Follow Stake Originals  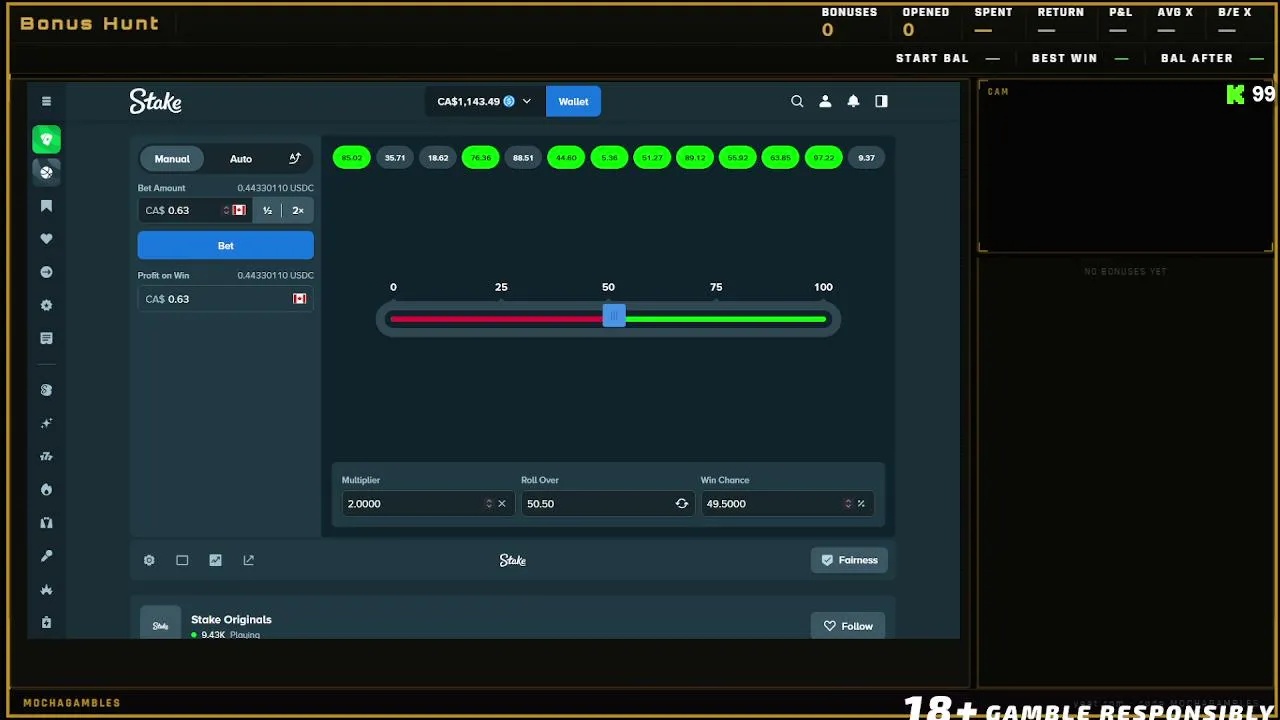(x=848, y=626)
